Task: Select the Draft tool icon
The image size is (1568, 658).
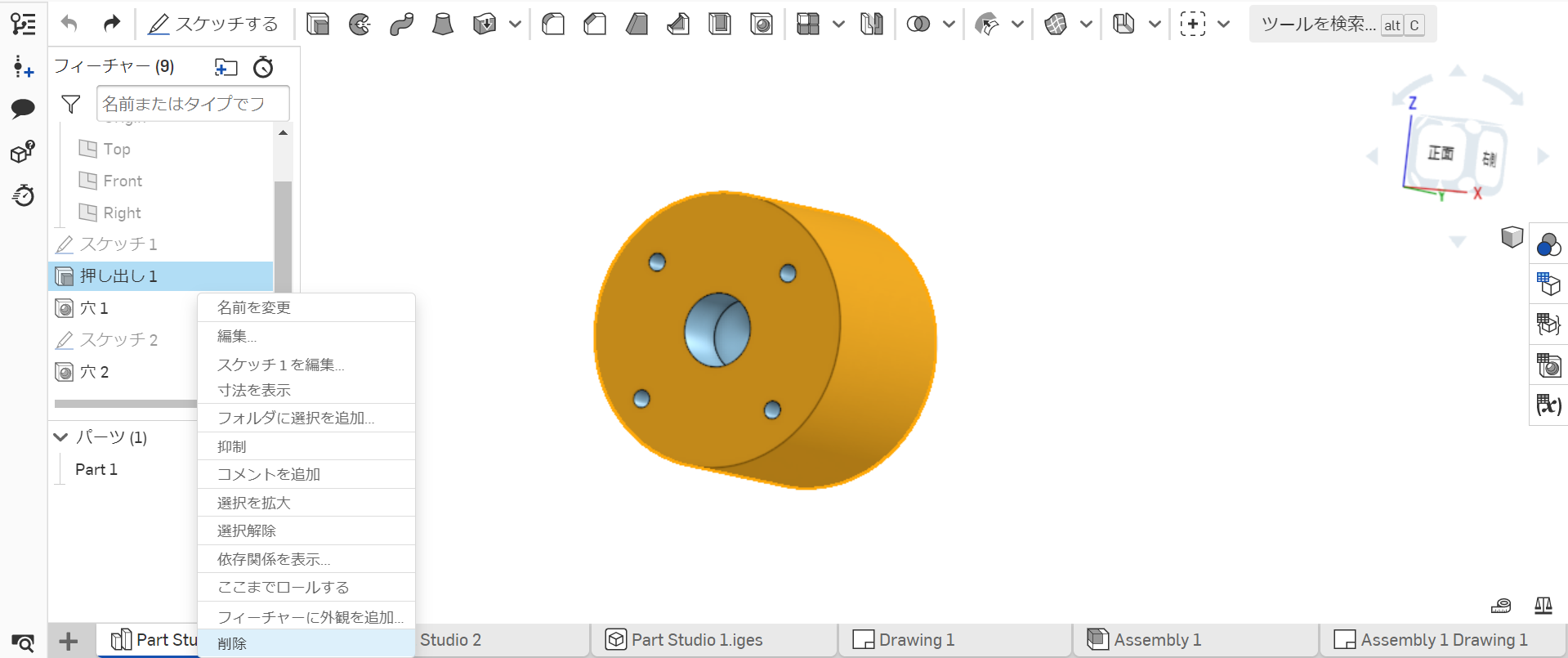Action: click(637, 25)
